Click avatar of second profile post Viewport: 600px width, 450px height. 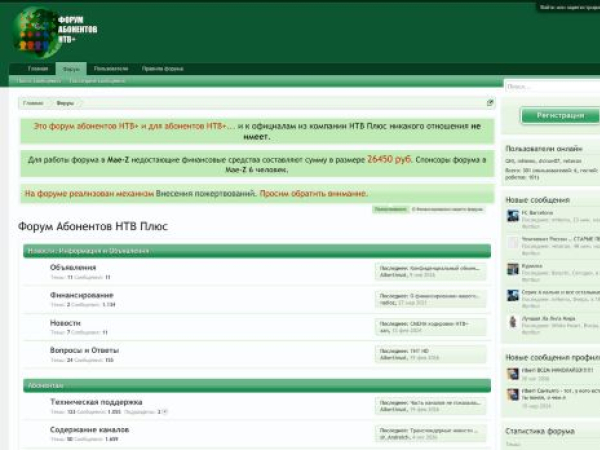(x=513, y=394)
